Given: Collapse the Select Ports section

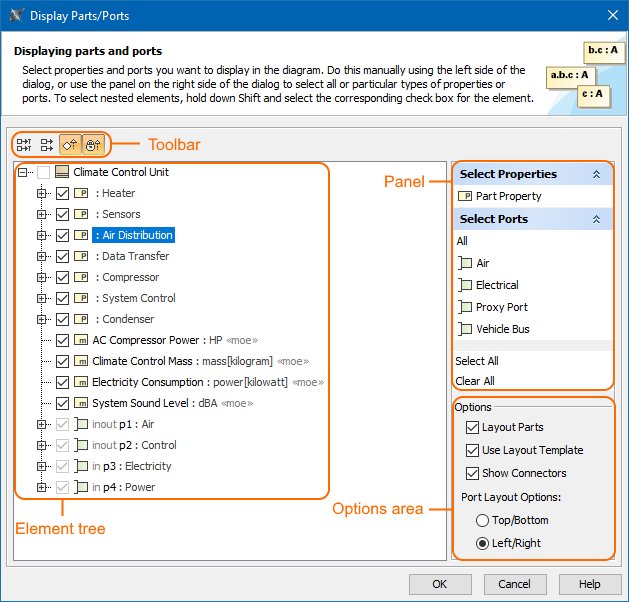Looking at the screenshot, I should pyautogui.click(x=597, y=219).
